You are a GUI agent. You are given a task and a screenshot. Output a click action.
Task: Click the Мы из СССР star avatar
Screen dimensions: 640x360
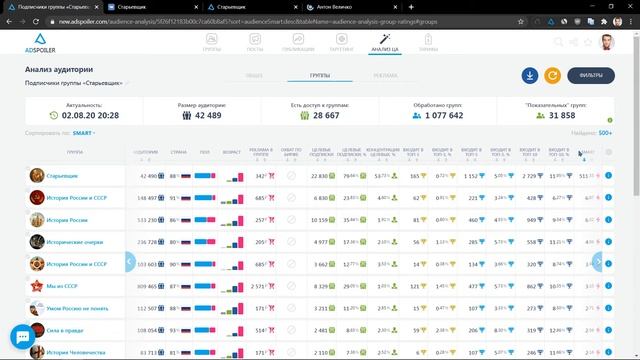tap(37, 286)
